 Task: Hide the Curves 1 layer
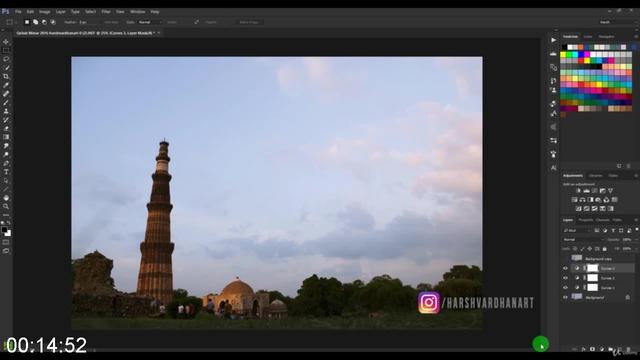click(565, 288)
